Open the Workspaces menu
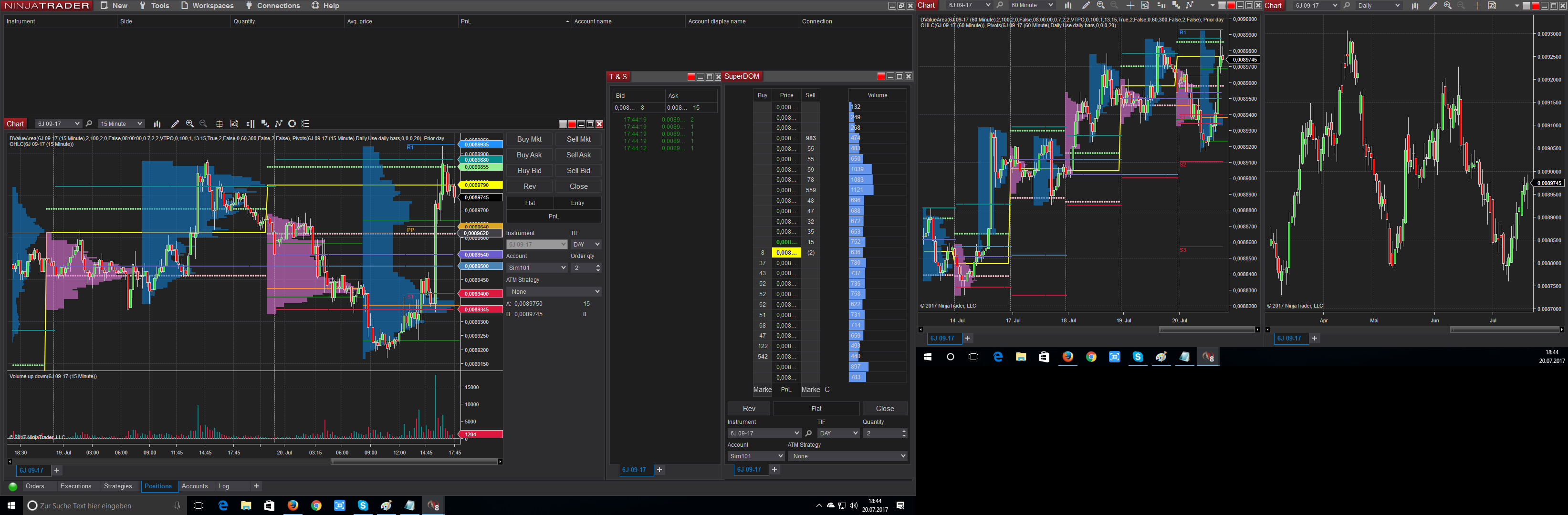 [208, 5]
